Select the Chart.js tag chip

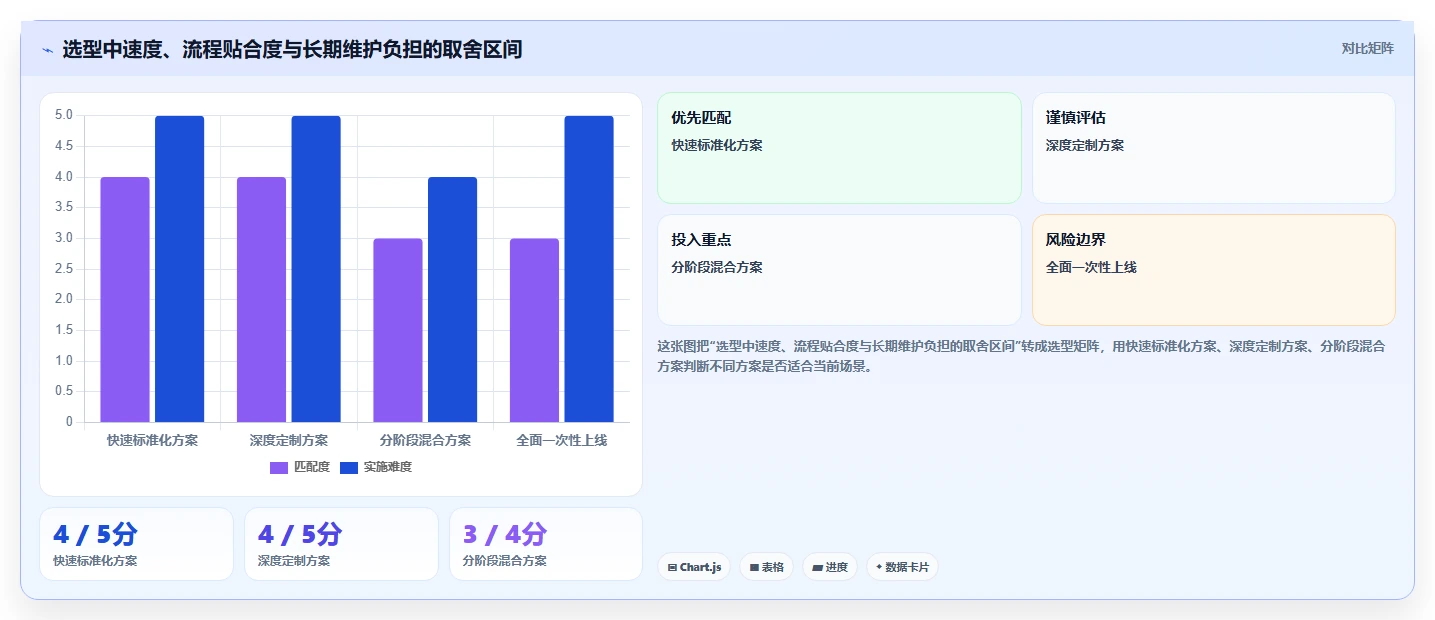tap(694, 567)
